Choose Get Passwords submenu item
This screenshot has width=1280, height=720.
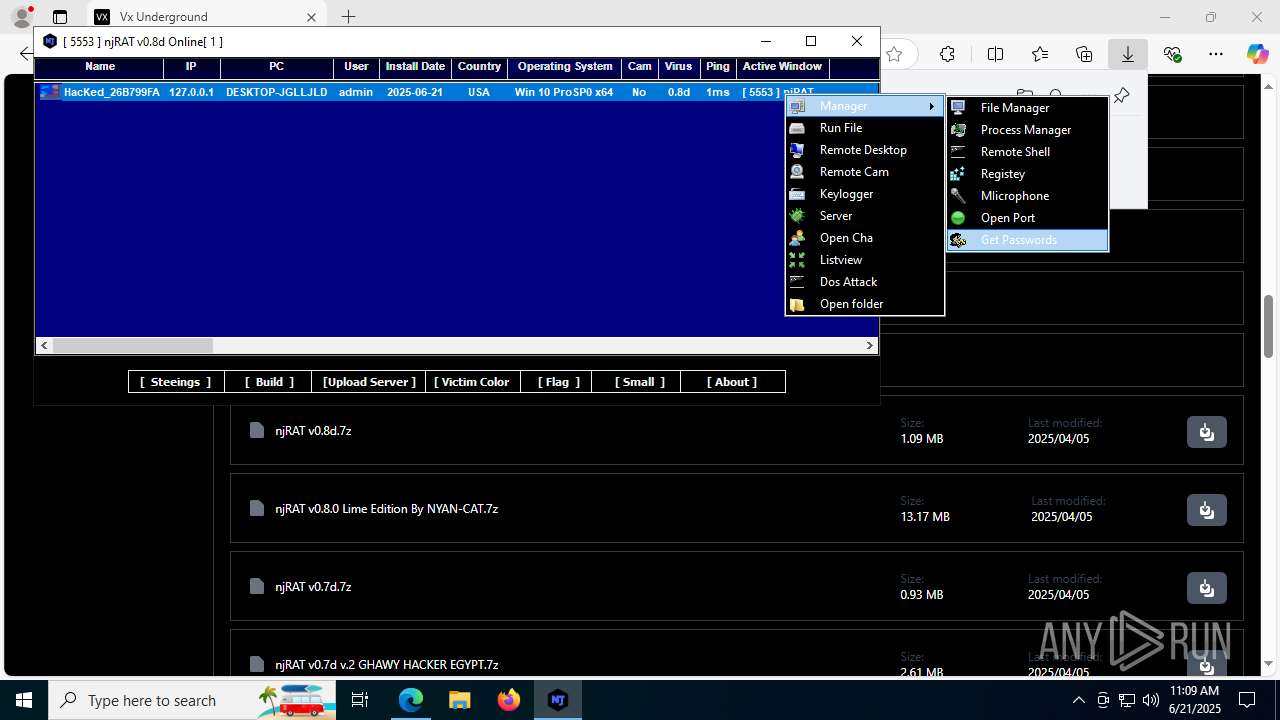[x=1027, y=240]
